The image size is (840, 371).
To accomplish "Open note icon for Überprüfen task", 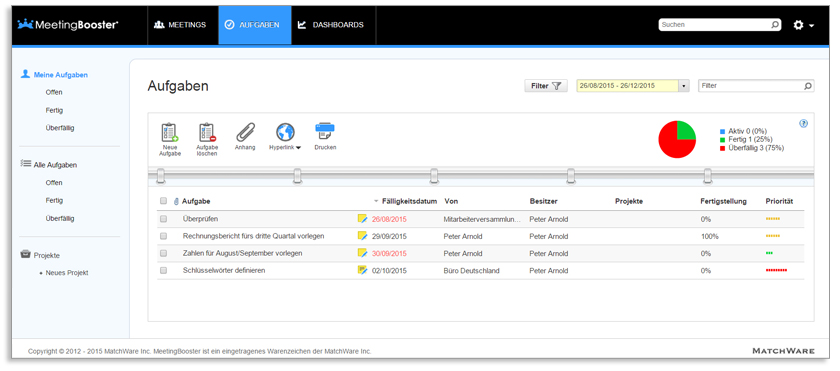I will [363, 218].
